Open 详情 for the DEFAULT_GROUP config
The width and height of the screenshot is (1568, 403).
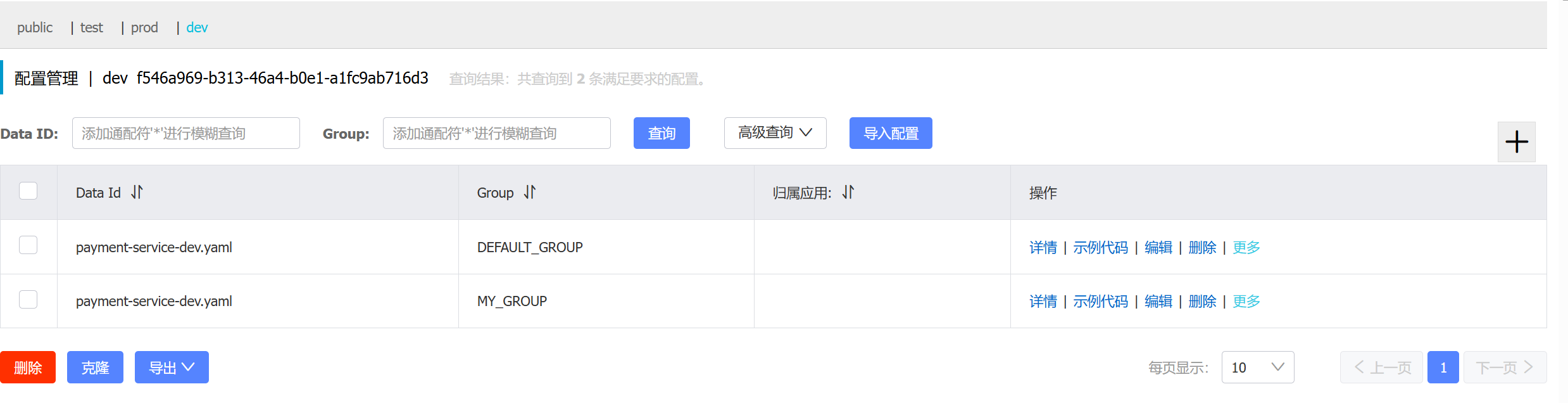click(1043, 248)
